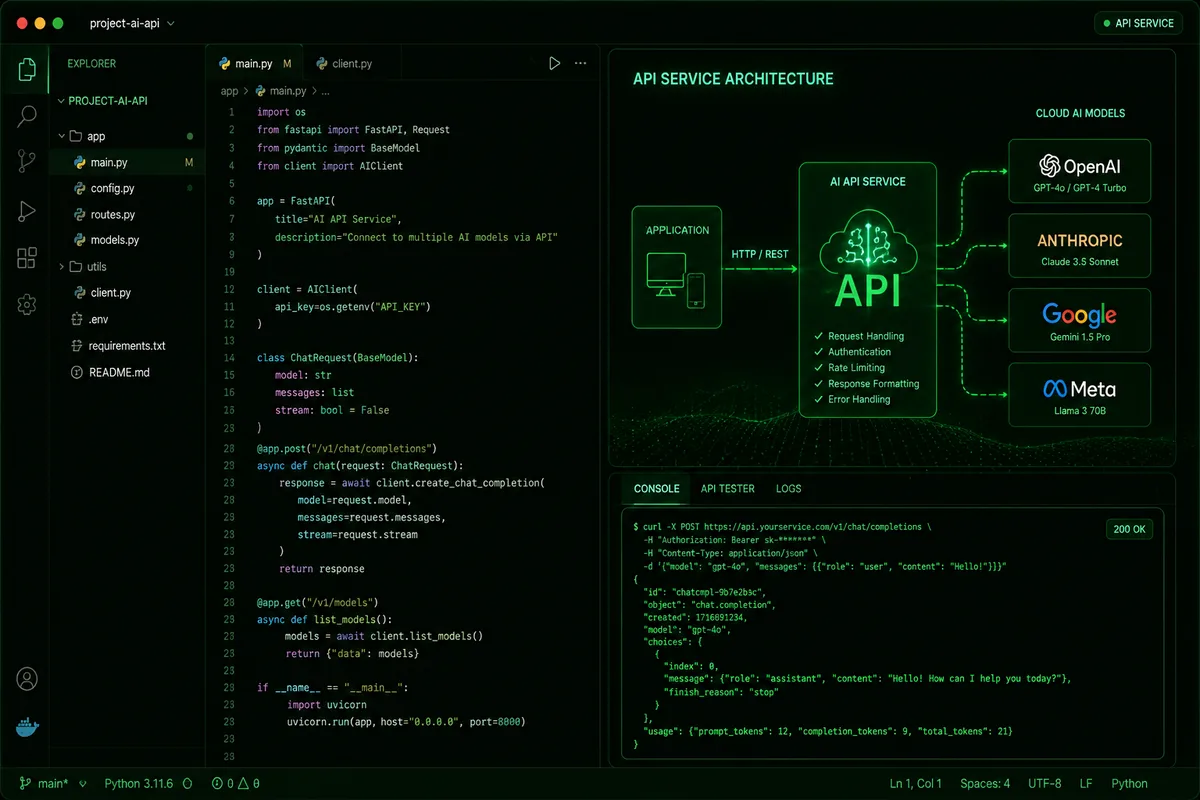
Task: Open the Source Control branch icon
Action: coord(27,163)
